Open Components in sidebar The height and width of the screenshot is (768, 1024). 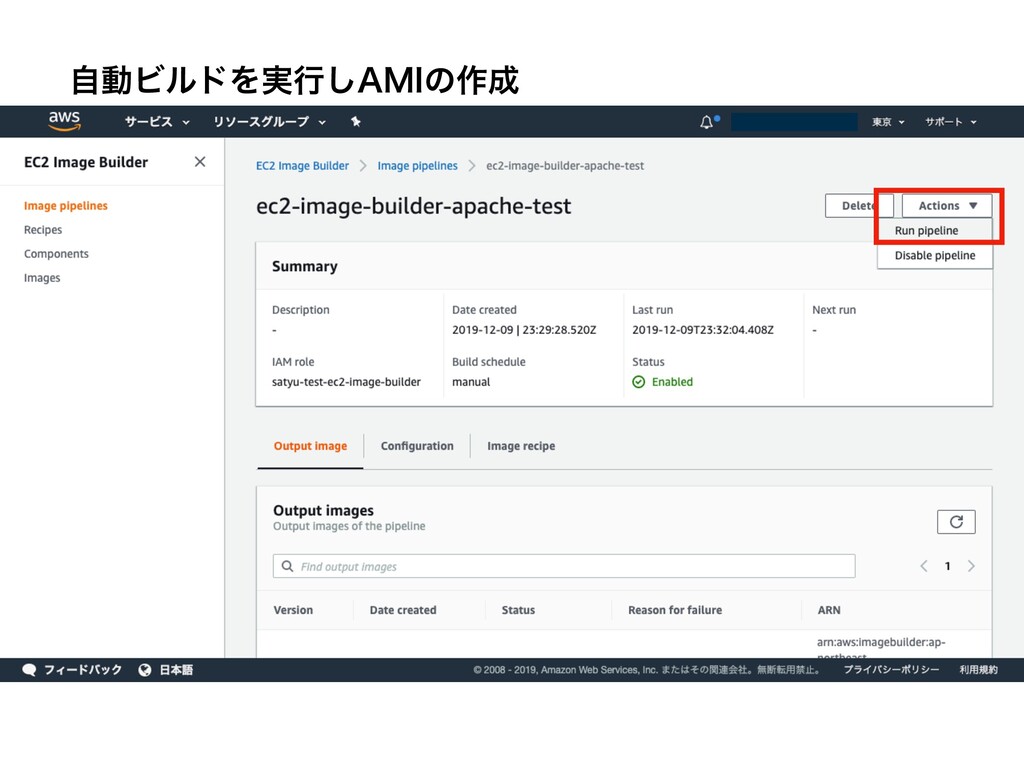(x=56, y=254)
